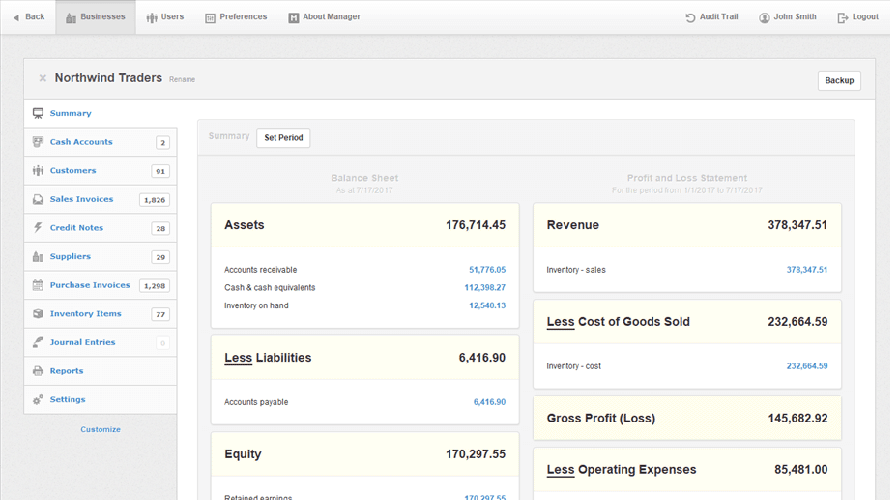Click the Credit Notes lightning icon
This screenshot has height=500, width=890.
click(38, 228)
